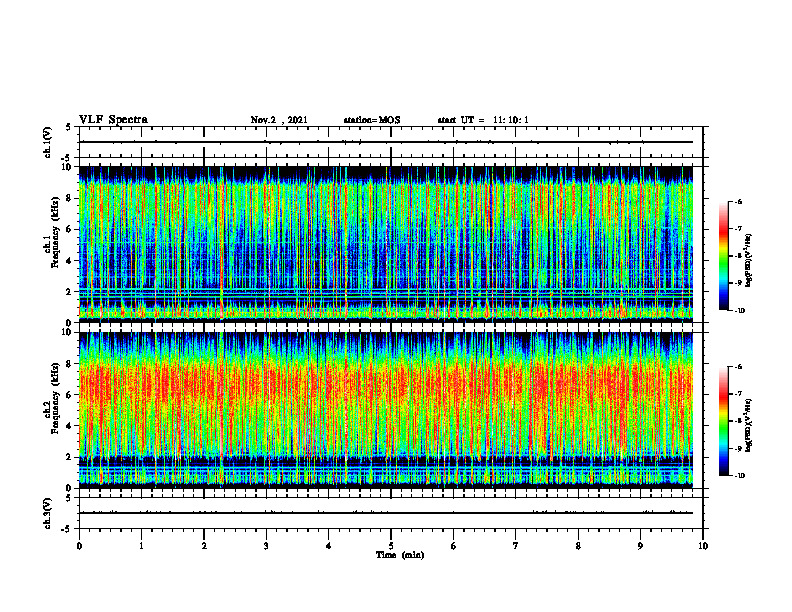
Task: Click time-axis tick label "5"
Action: 391,546
